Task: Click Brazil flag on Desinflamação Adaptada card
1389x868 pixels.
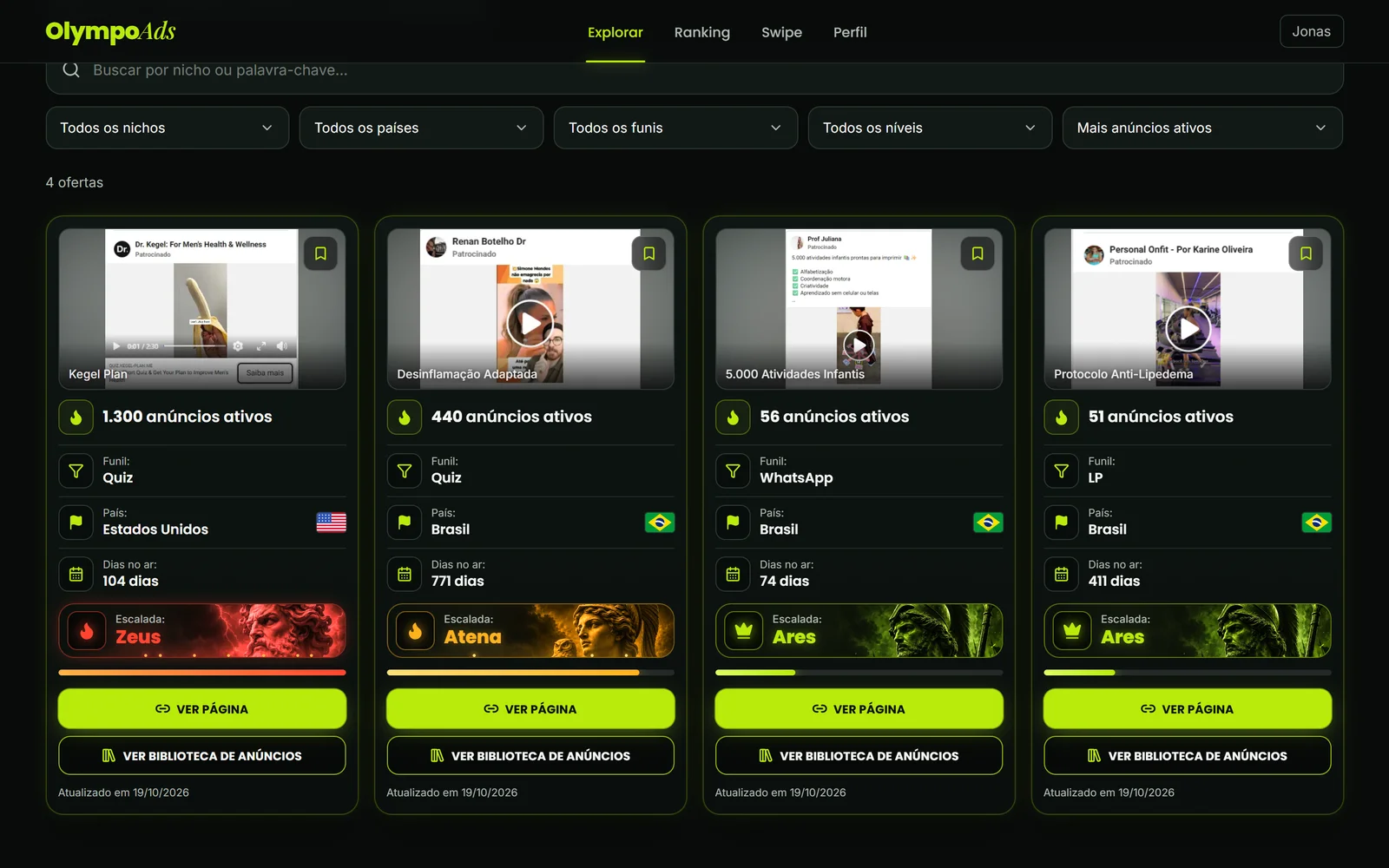Action: [660, 522]
